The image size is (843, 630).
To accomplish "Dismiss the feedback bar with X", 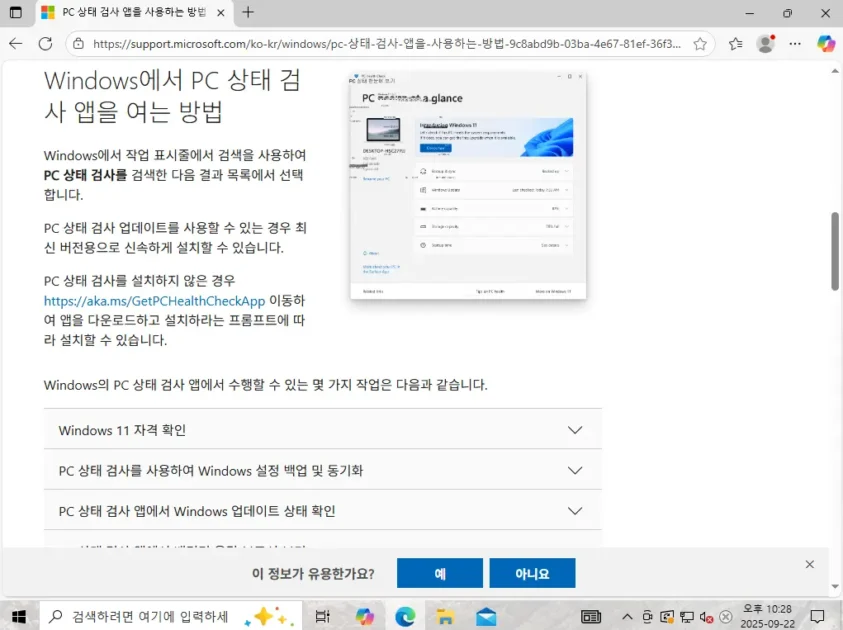I will point(810,564).
